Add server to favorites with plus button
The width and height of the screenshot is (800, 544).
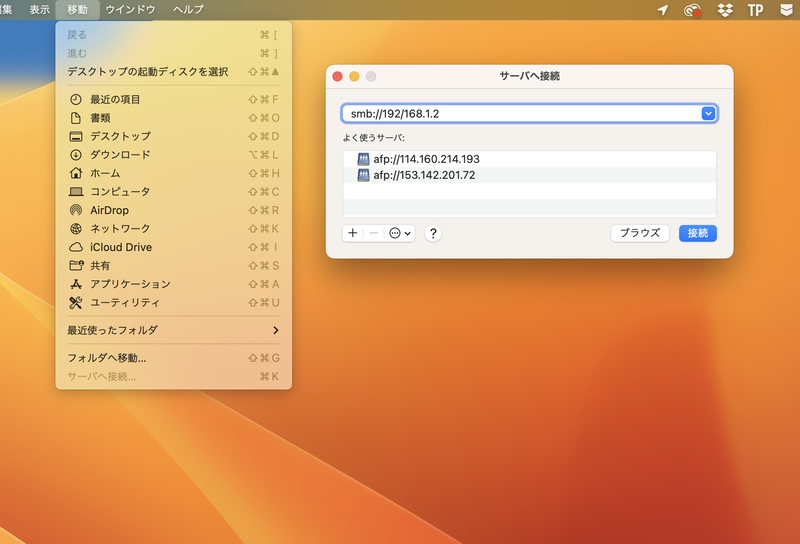(x=353, y=233)
